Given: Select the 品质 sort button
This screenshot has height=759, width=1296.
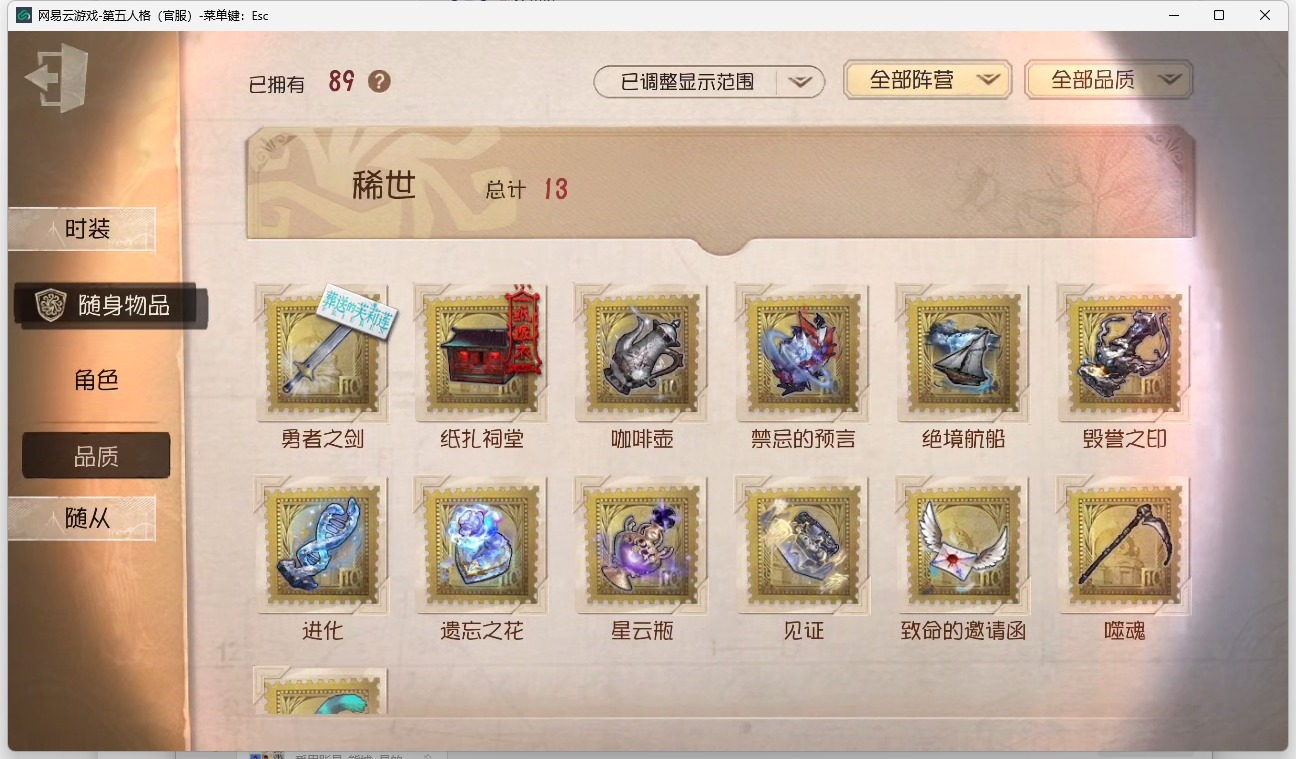Looking at the screenshot, I should (x=96, y=456).
